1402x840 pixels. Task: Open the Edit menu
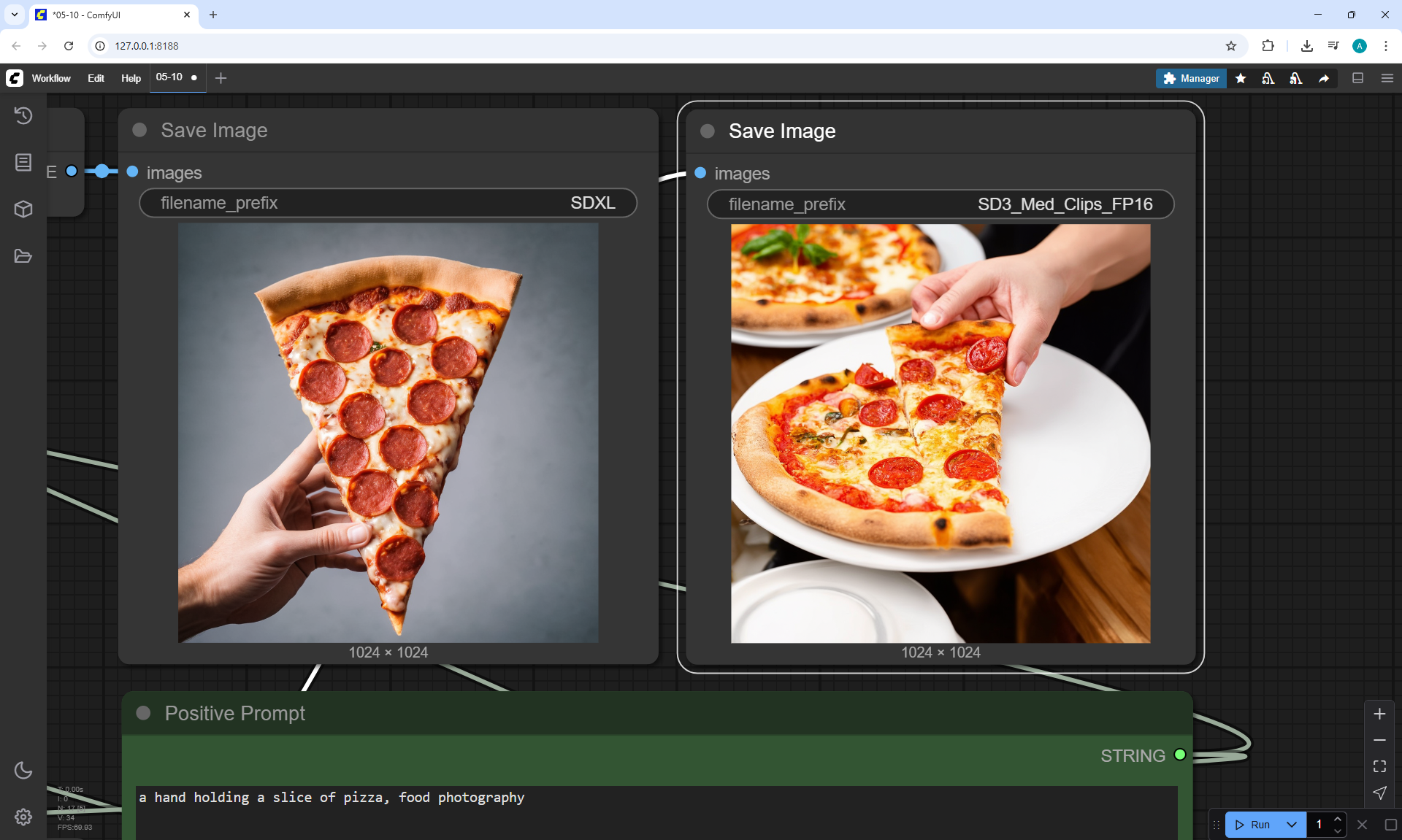[96, 78]
